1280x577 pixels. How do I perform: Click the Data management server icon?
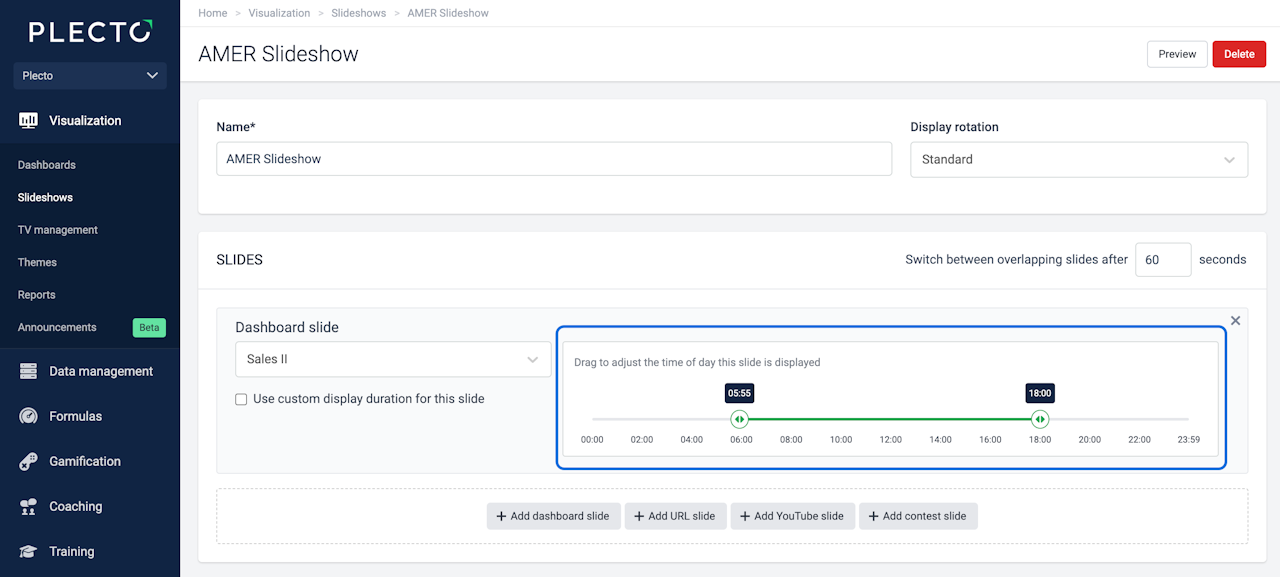tap(28, 371)
